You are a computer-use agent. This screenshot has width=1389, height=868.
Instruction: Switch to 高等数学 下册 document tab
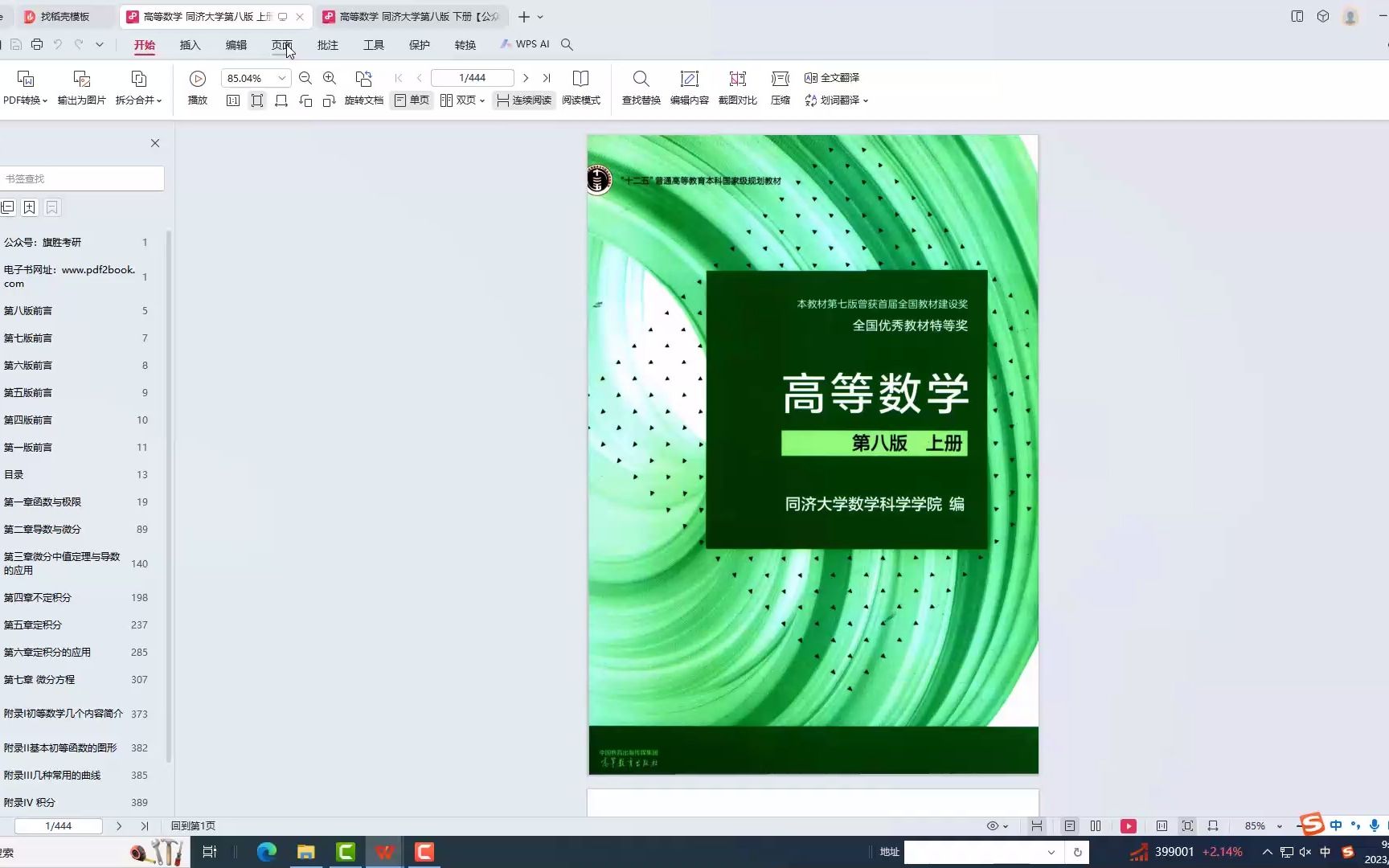pos(411,16)
